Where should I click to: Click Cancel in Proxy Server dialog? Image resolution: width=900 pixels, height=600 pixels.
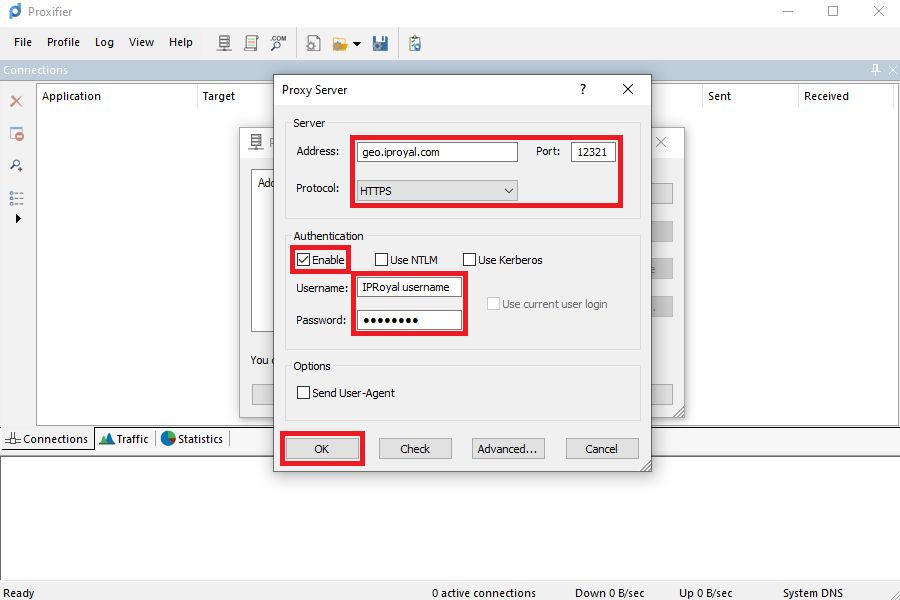(x=602, y=449)
